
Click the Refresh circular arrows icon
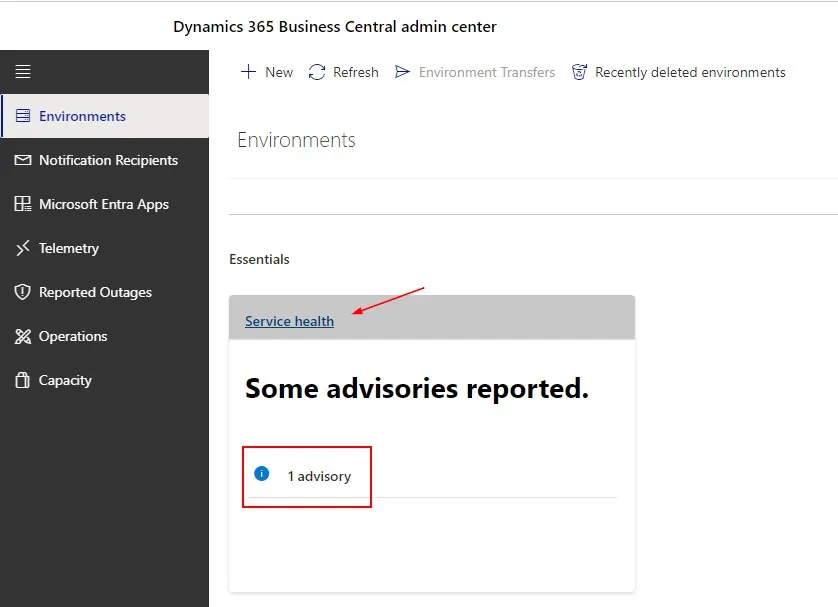[x=317, y=72]
